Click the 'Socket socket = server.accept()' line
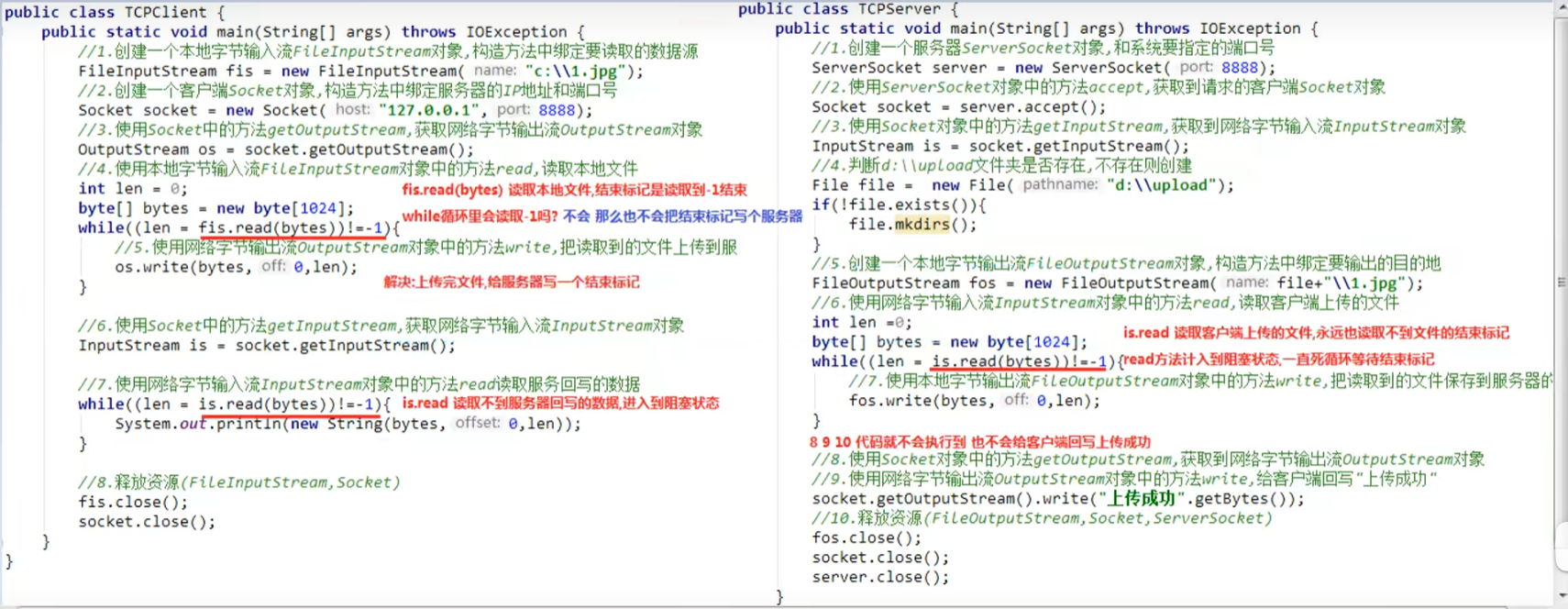The height and width of the screenshot is (609, 1568). [958, 107]
